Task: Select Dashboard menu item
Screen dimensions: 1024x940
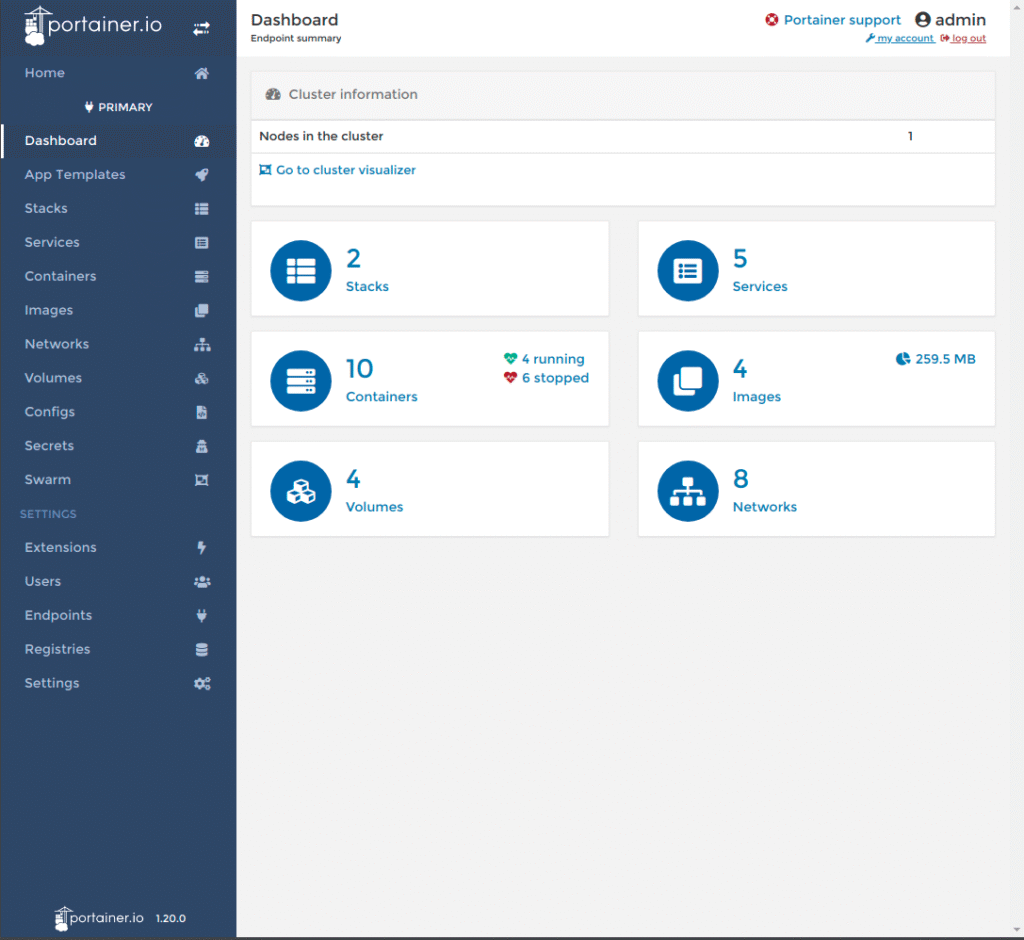Action: tap(118, 141)
